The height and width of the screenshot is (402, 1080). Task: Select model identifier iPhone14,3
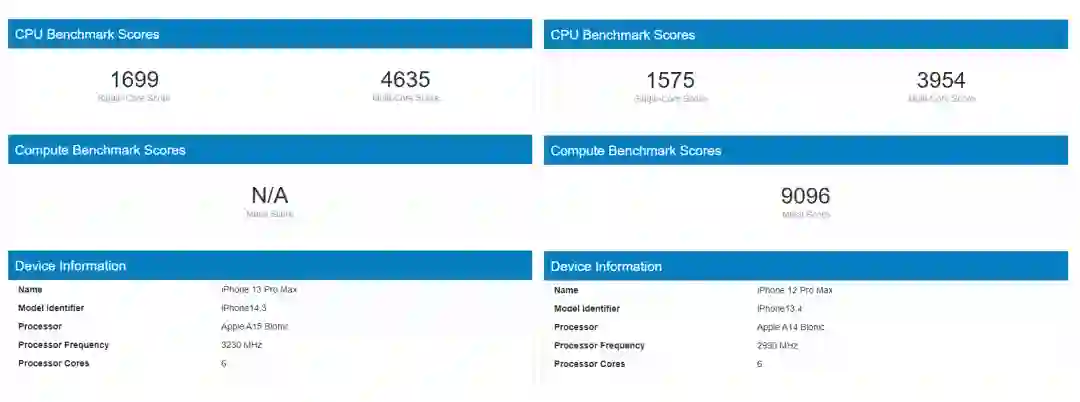click(x=242, y=308)
